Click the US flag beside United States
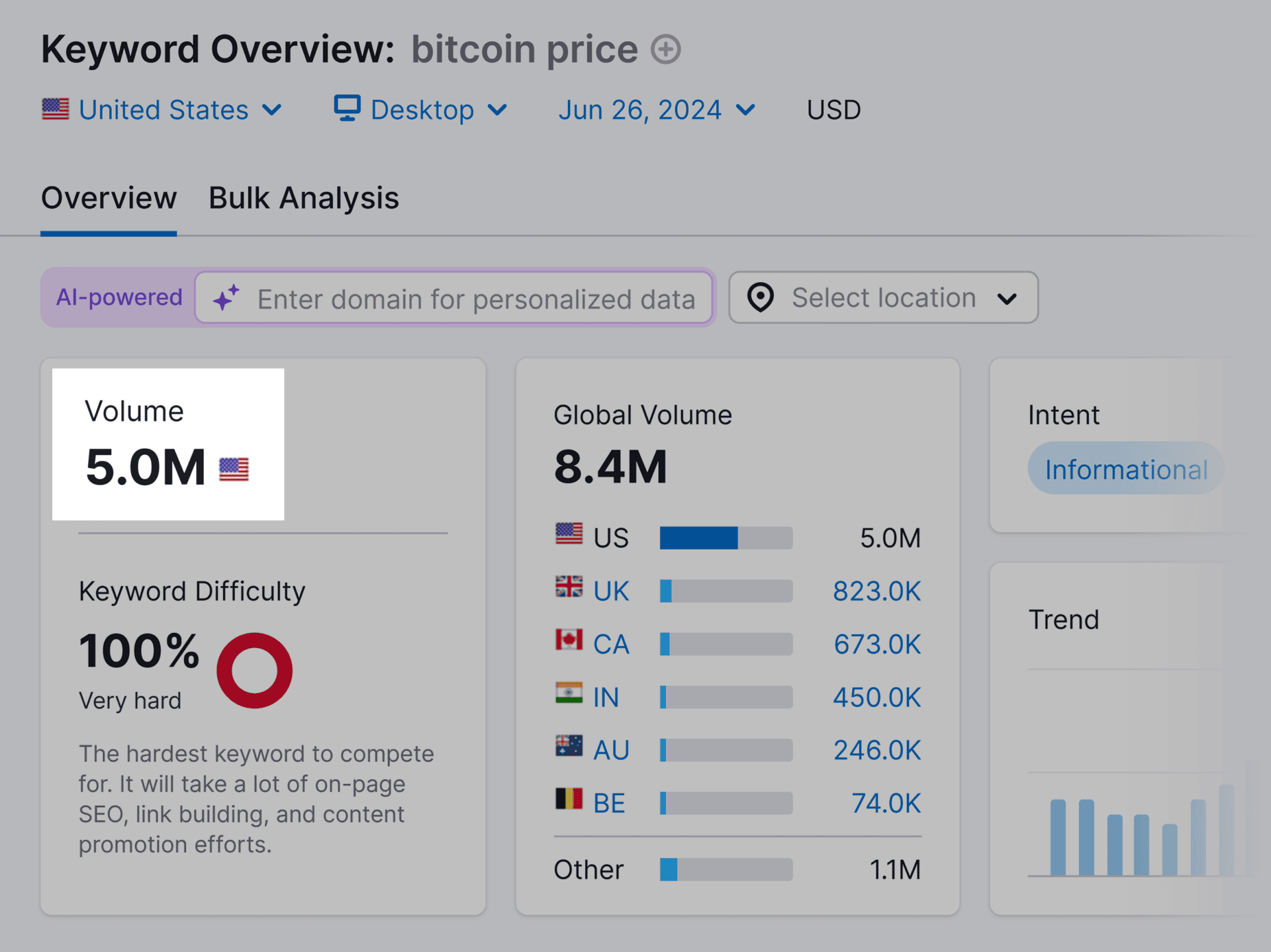This screenshot has height=952, width=1271. click(x=55, y=109)
